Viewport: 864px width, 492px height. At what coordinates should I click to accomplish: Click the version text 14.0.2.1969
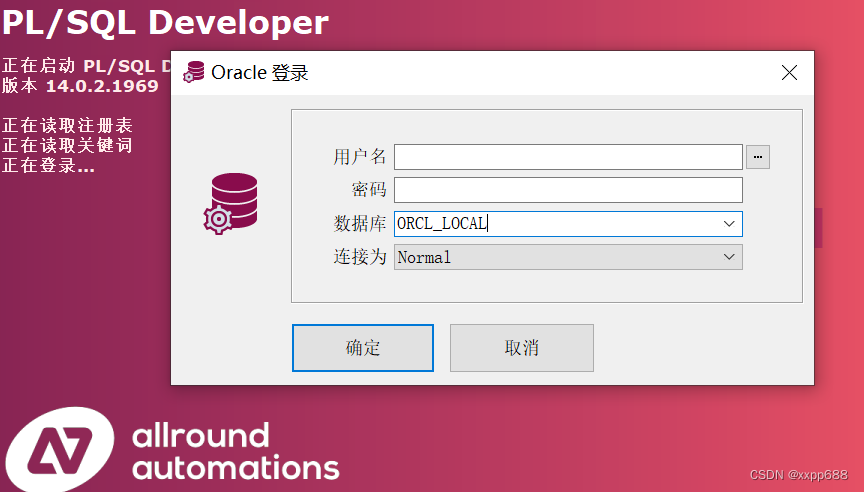(102, 86)
